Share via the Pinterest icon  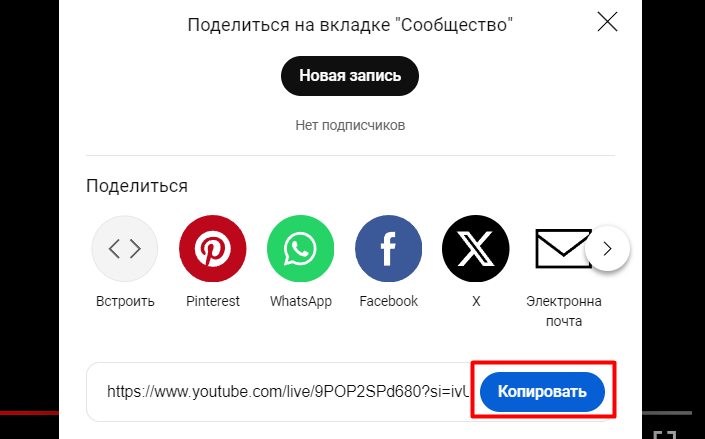pyautogui.click(x=213, y=249)
